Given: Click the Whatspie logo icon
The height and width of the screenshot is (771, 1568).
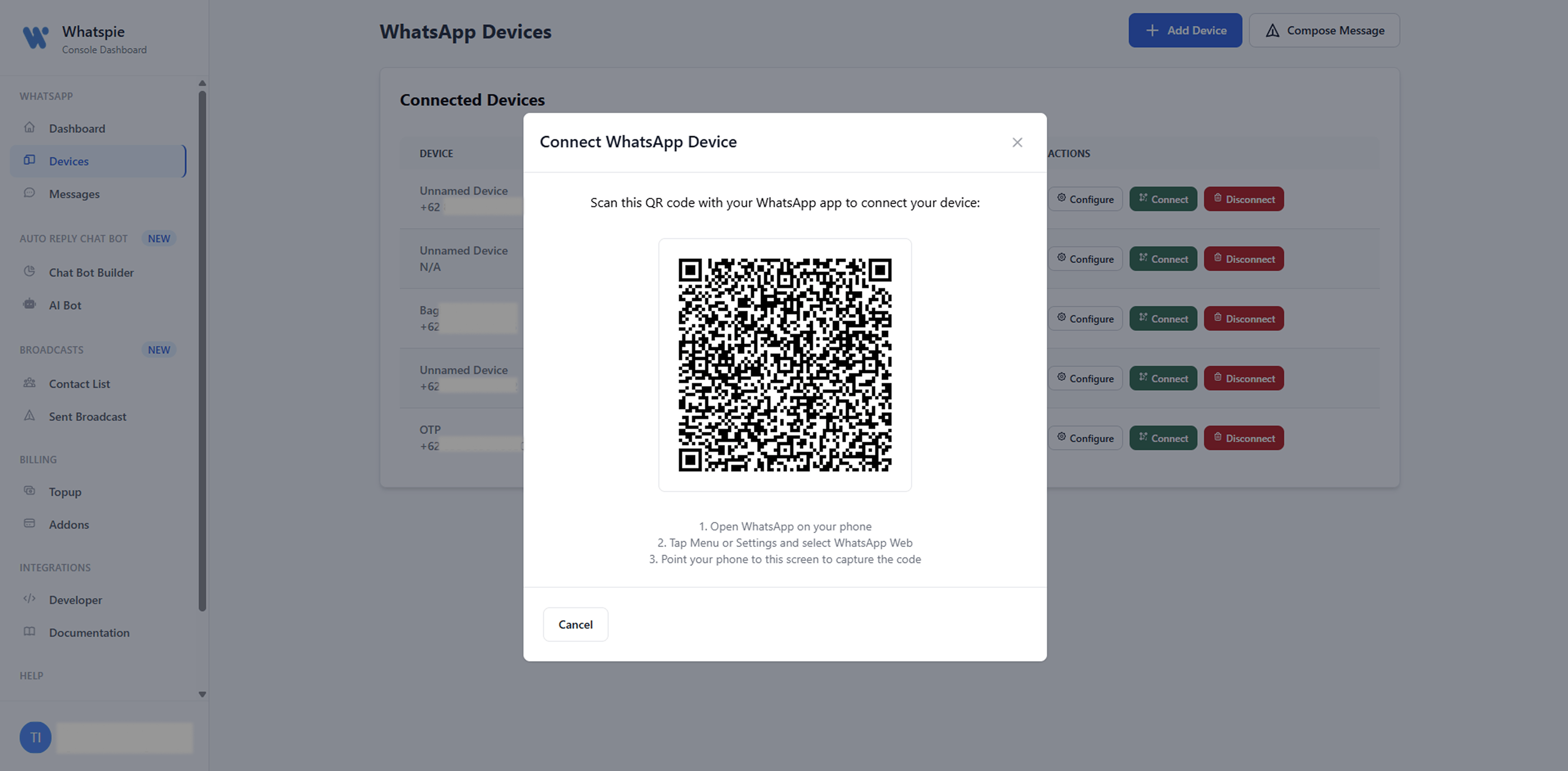Looking at the screenshot, I should point(35,38).
